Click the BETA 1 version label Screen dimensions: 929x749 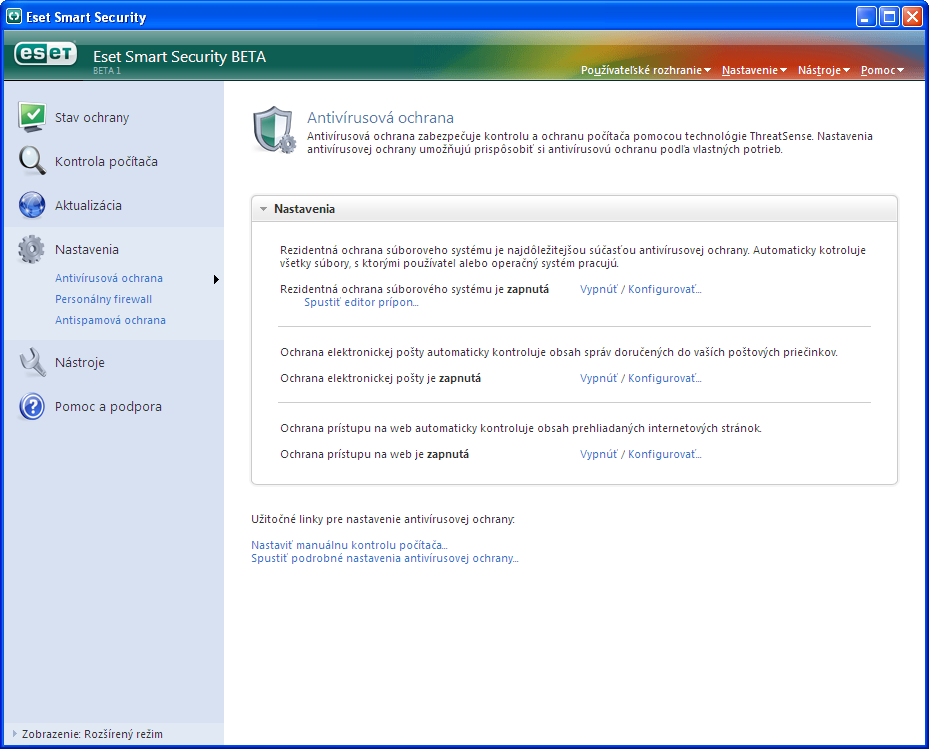pos(107,71)
